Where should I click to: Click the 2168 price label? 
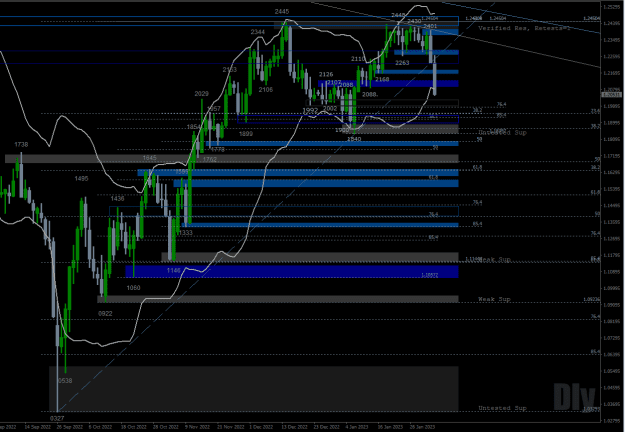[382, 79]
